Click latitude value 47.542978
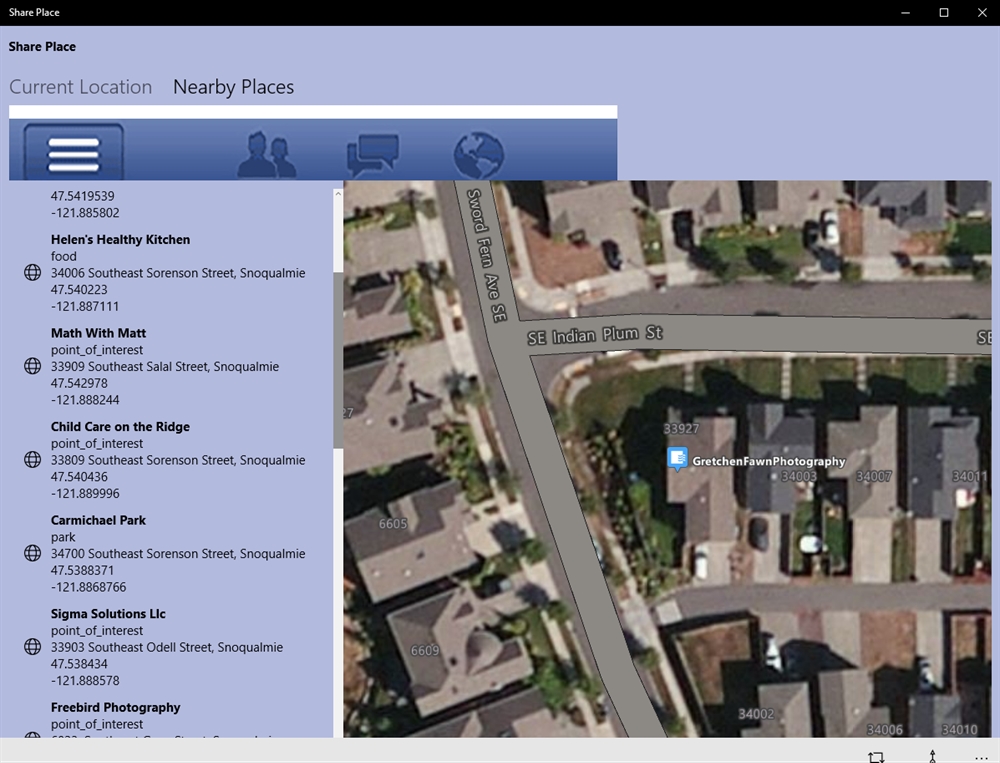The image size is (1000, 763). tap(79, 383)
